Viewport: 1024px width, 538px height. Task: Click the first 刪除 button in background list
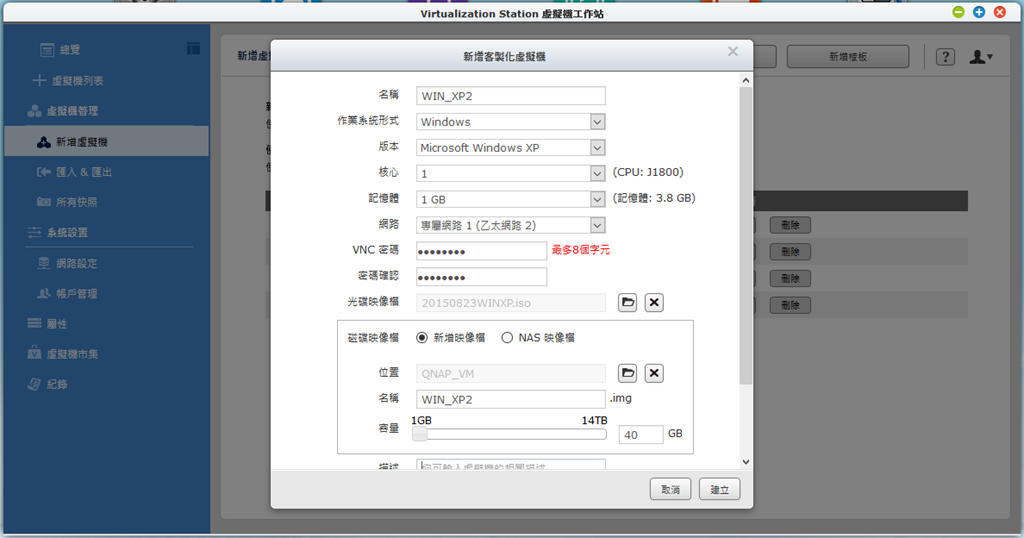pos(790,225)
